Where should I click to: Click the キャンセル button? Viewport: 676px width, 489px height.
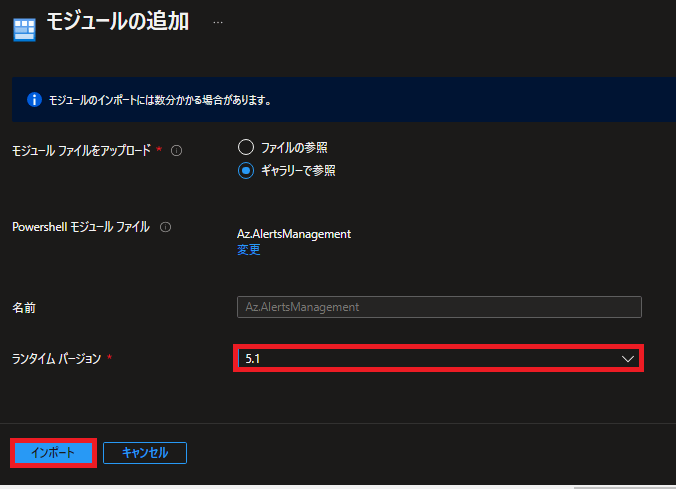[145, 453]
